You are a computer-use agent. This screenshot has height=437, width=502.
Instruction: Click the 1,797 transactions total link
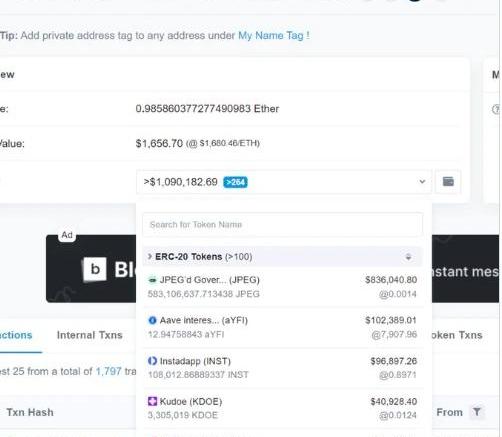click(108, 371)
